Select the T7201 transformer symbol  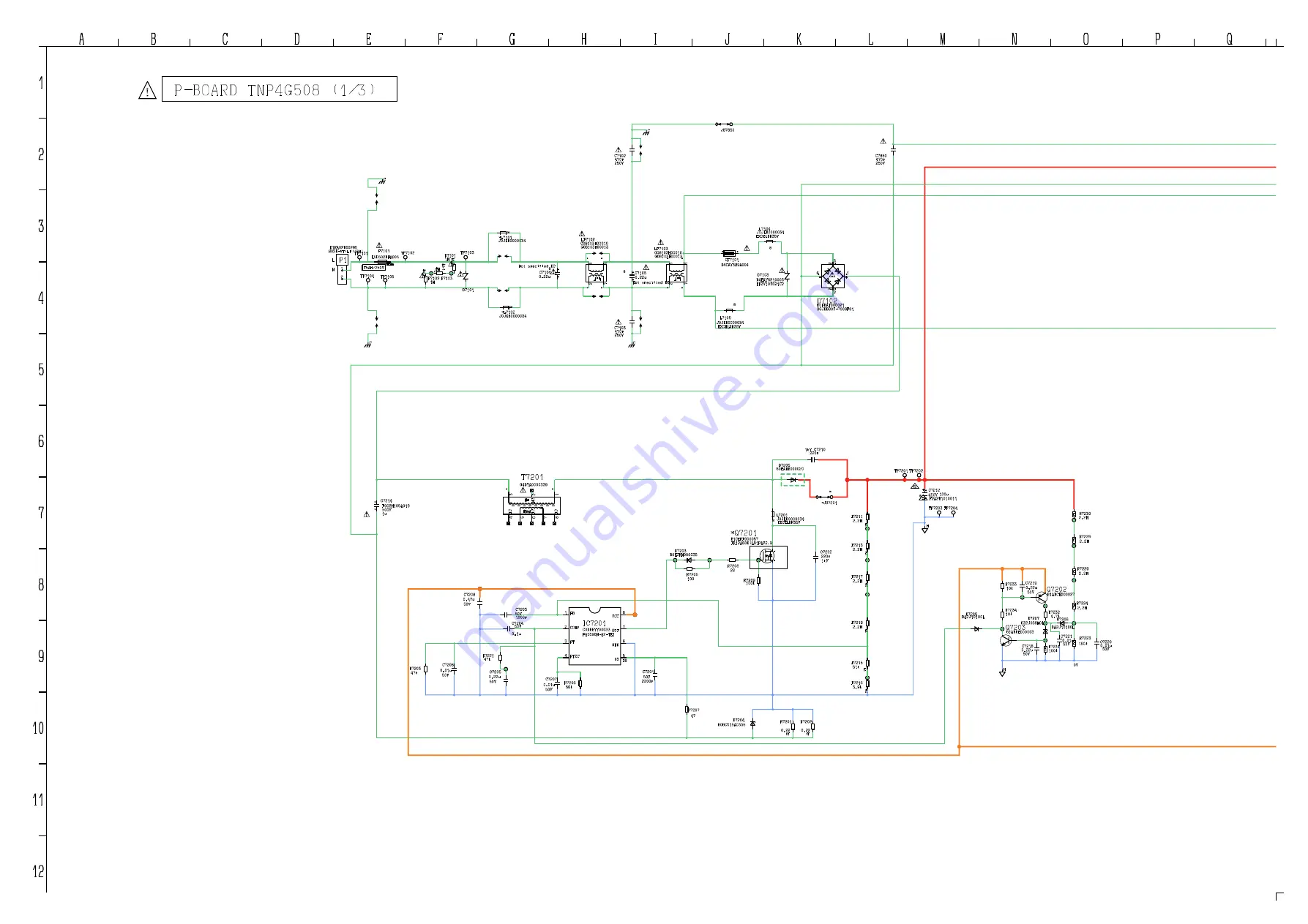tap(531, 506)
